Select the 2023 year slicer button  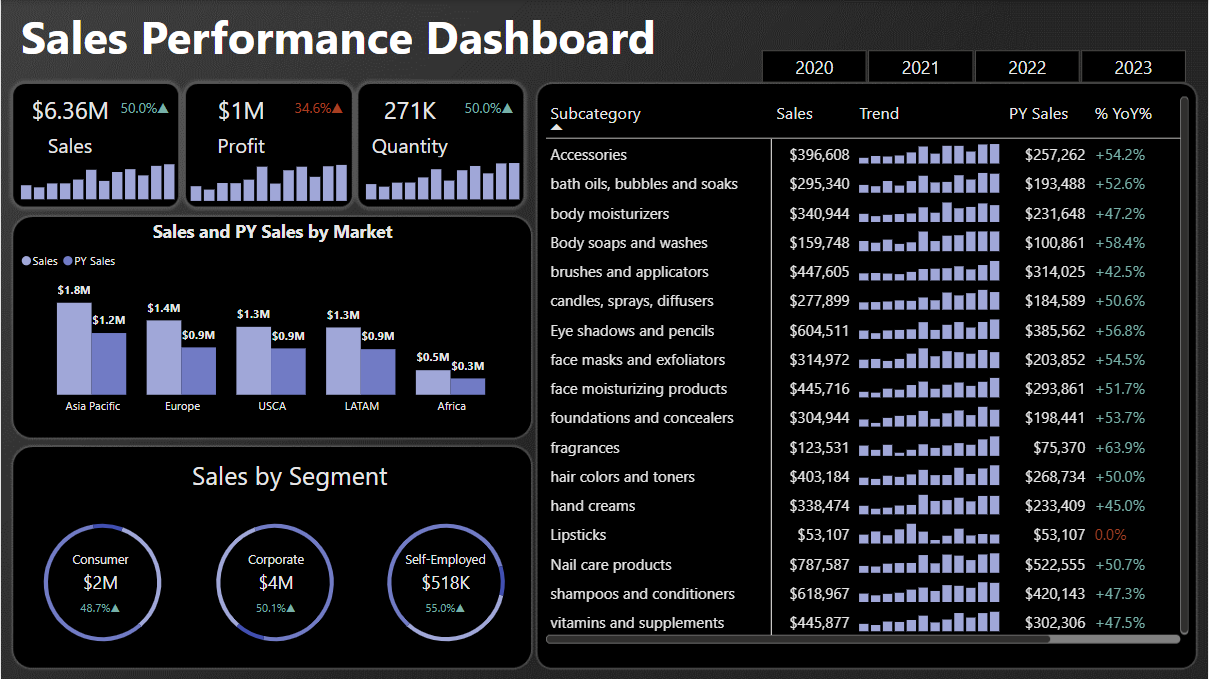tap(1133, 67)
